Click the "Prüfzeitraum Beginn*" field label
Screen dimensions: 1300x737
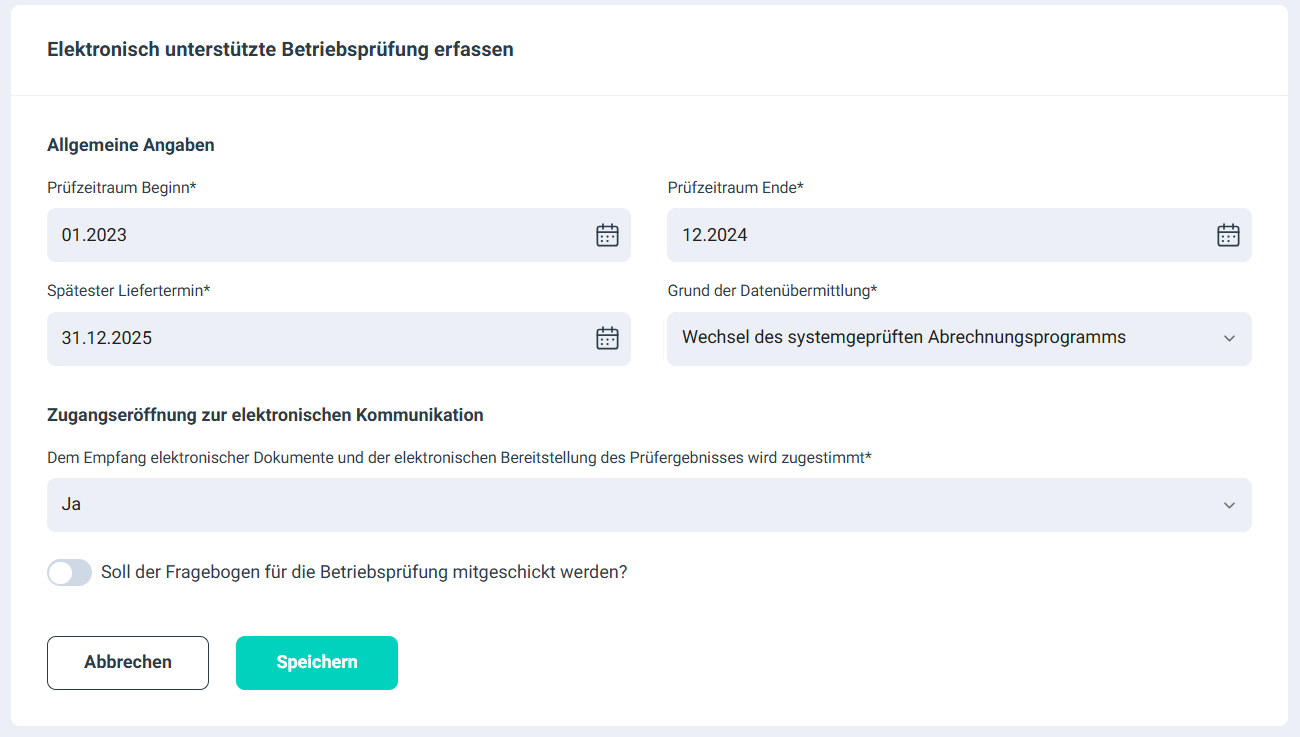[121, 187]
